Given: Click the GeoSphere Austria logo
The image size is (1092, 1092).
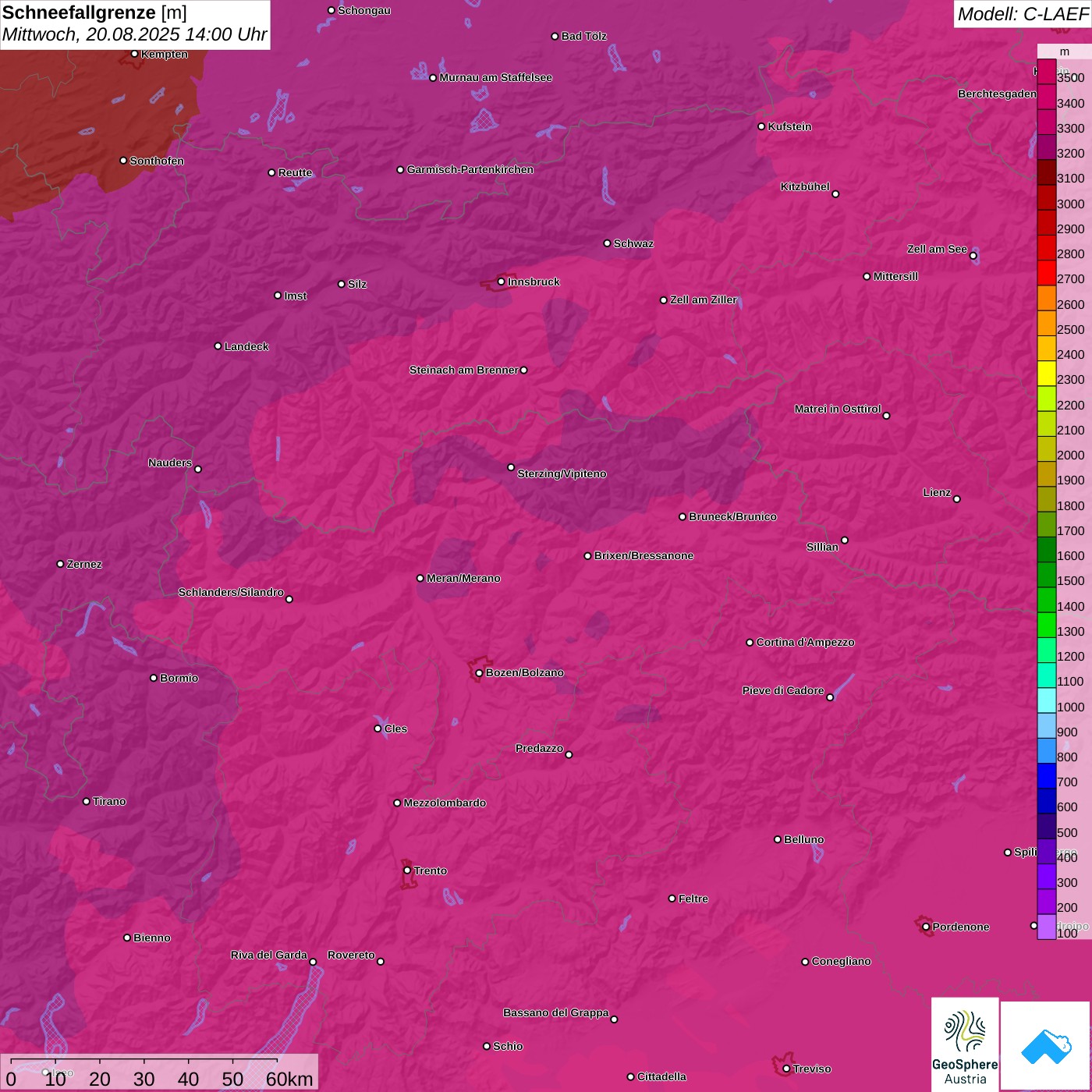Looking at the screenshot, I should pos(965,1044).
